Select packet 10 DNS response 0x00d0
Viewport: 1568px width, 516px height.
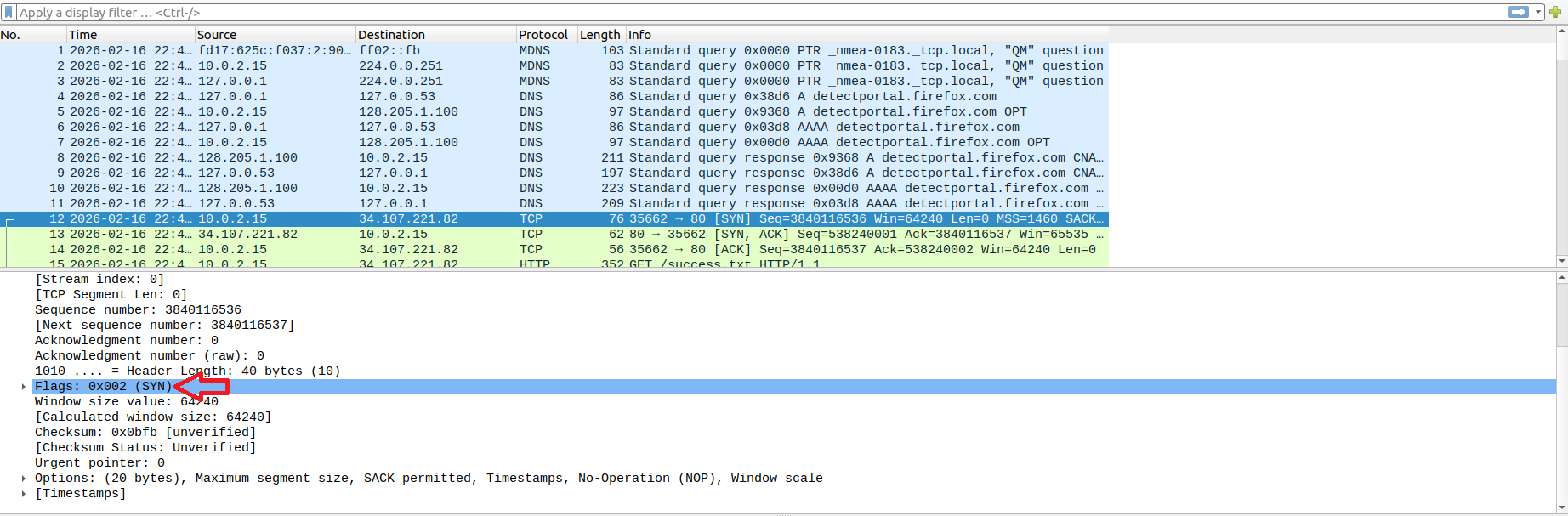[554, 189]
